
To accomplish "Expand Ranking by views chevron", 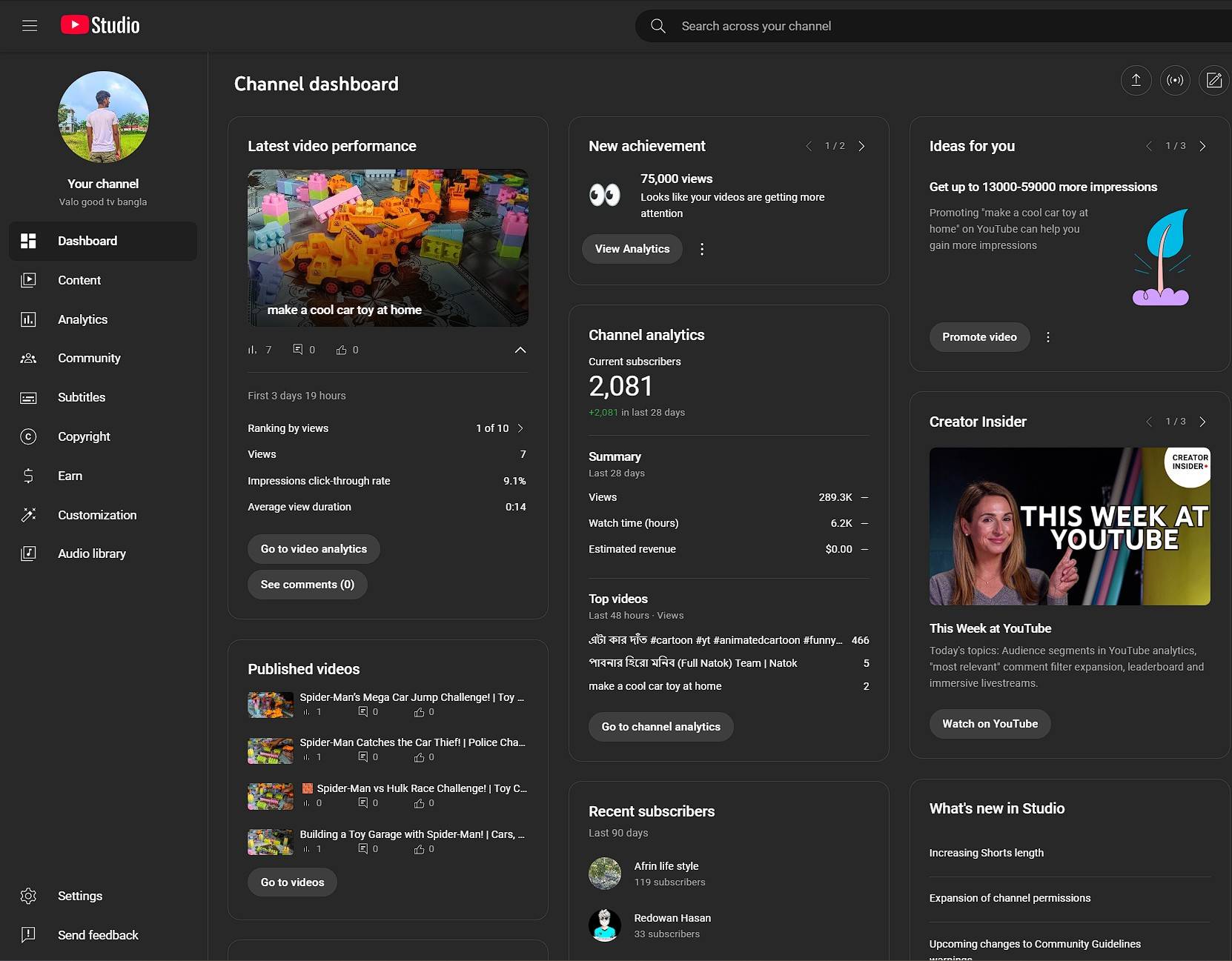I will (520, 428).
